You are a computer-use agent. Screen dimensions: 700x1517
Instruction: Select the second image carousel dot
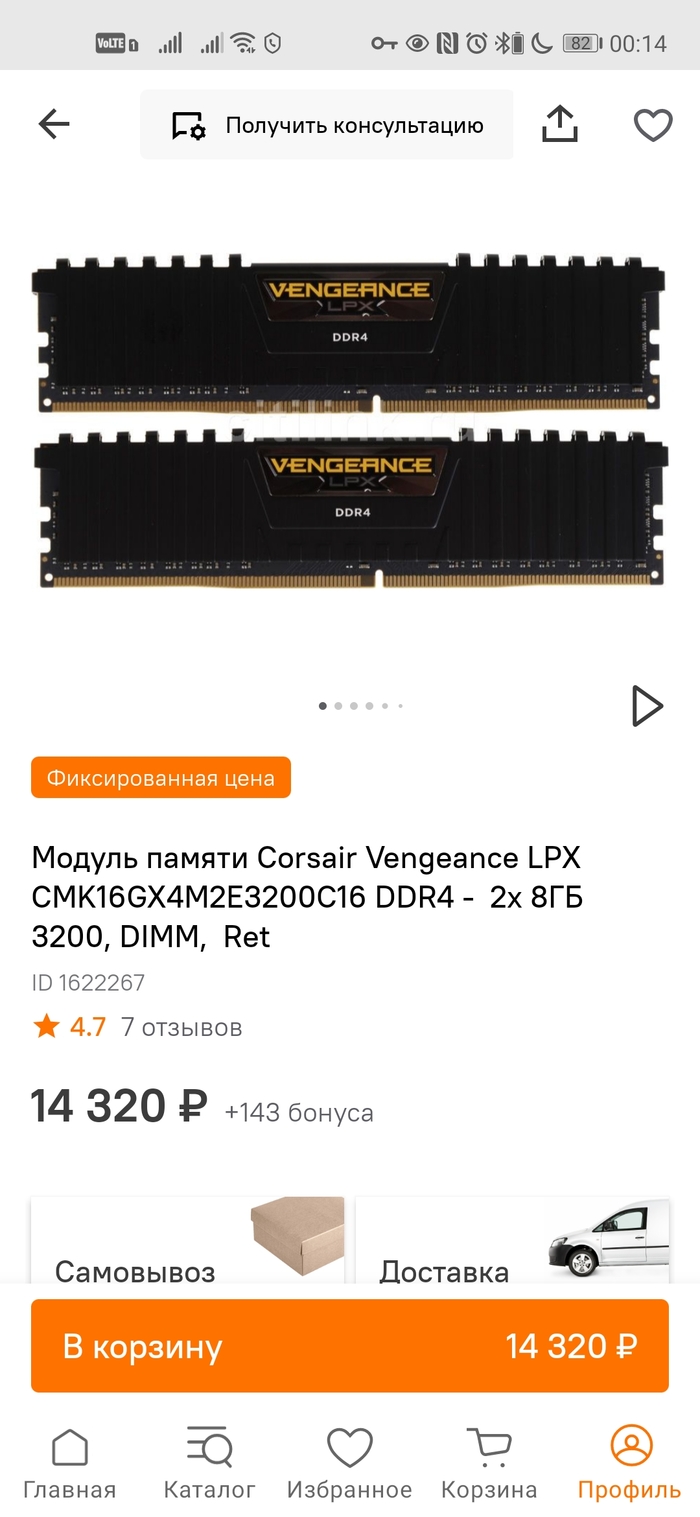338,706
